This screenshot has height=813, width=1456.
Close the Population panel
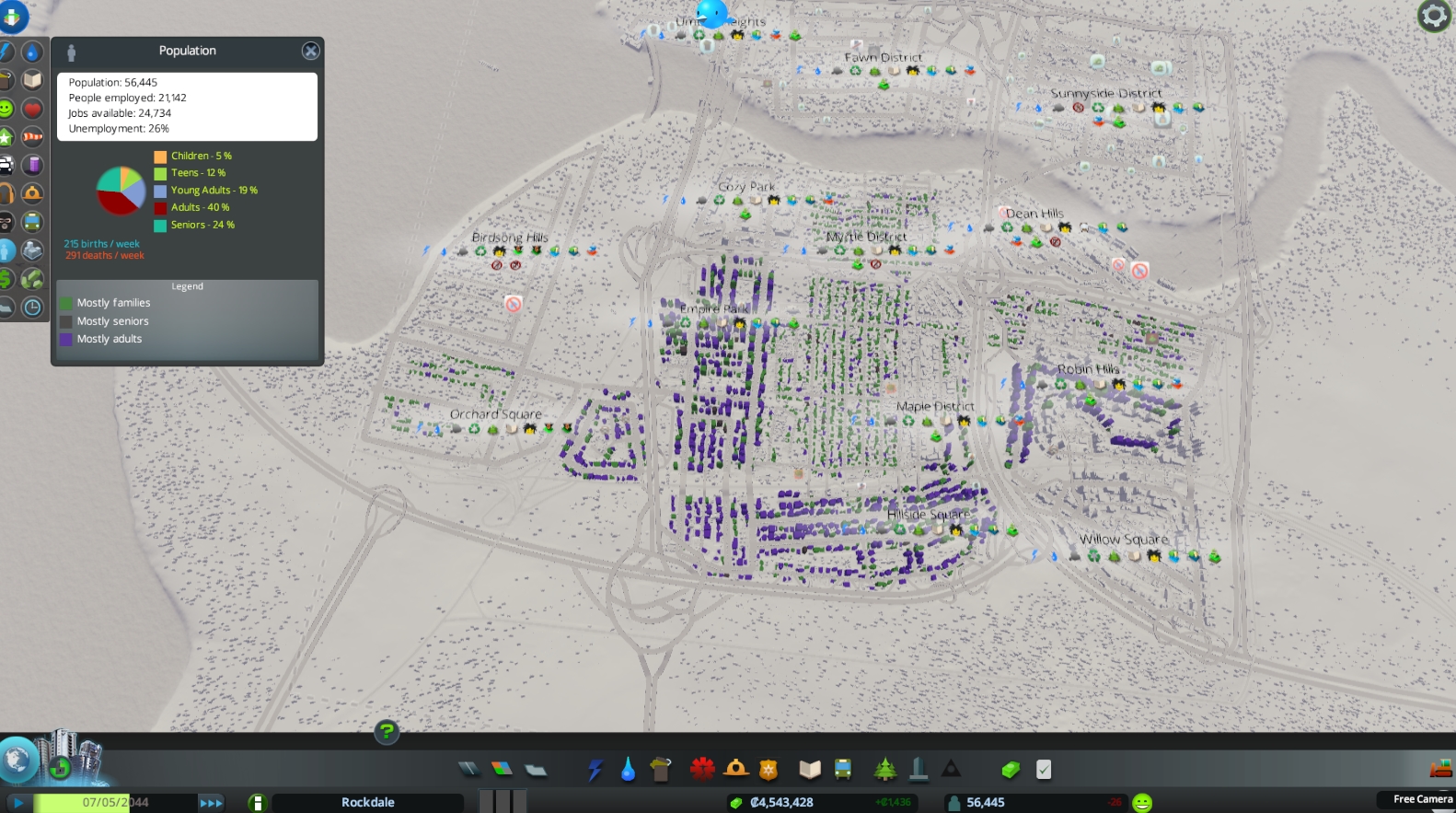311,51
